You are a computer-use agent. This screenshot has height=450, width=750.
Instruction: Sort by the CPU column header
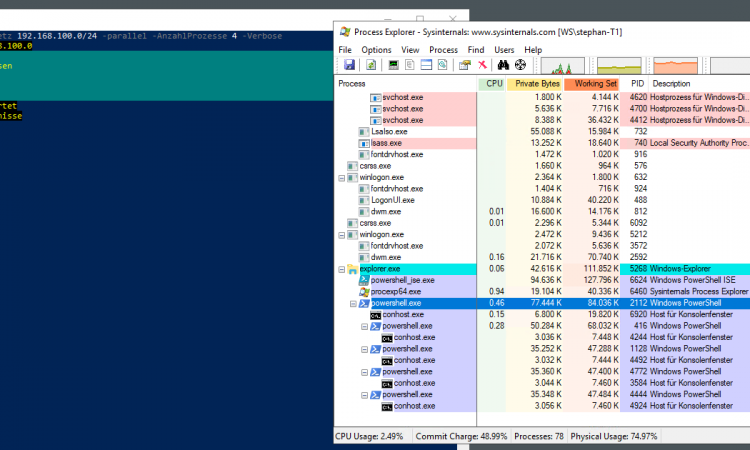point(492,84)
